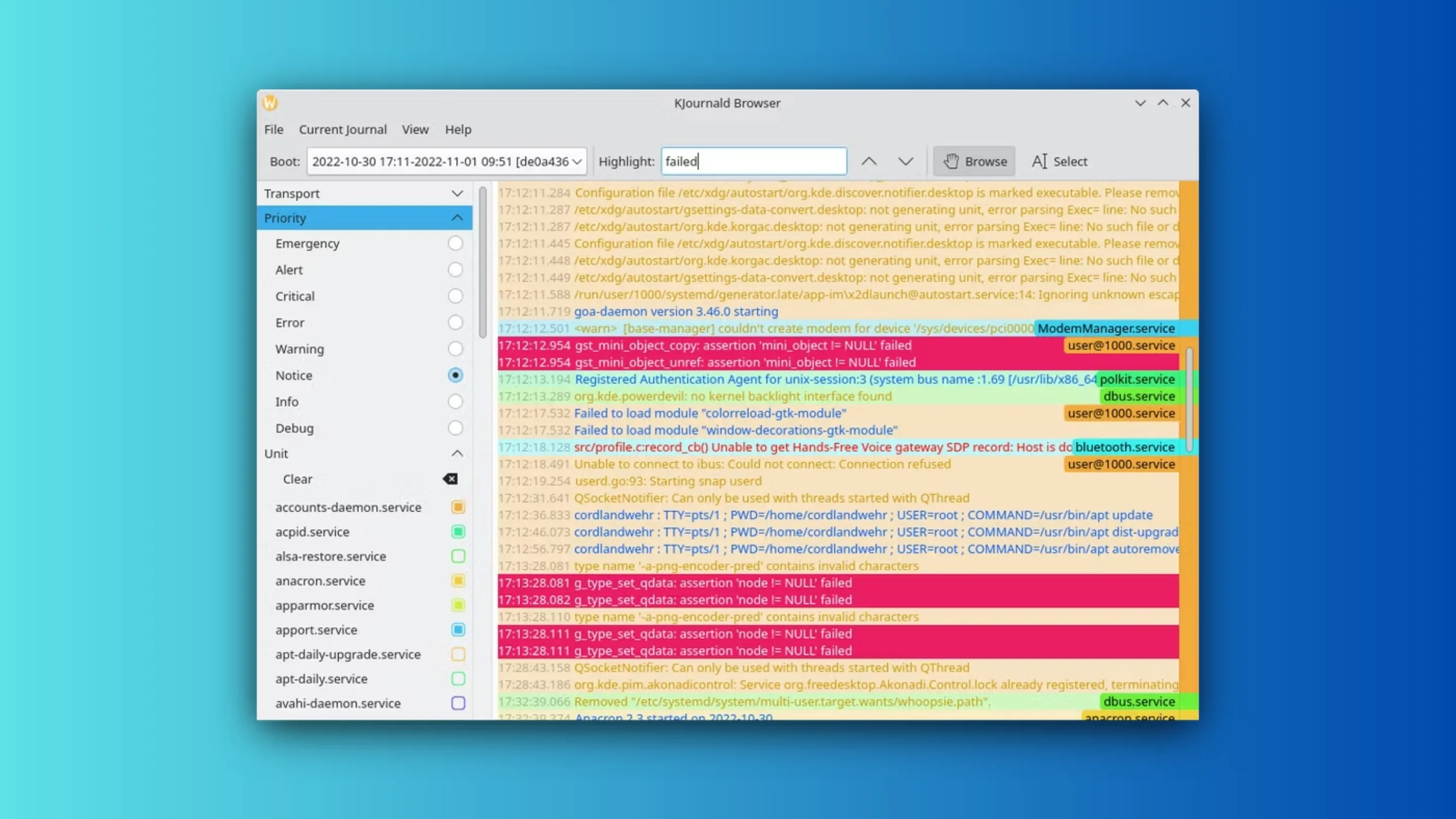Viewport: 1456px width, 819px height.
Task: Switch to Select text mode
Action: pos(1059,162)
